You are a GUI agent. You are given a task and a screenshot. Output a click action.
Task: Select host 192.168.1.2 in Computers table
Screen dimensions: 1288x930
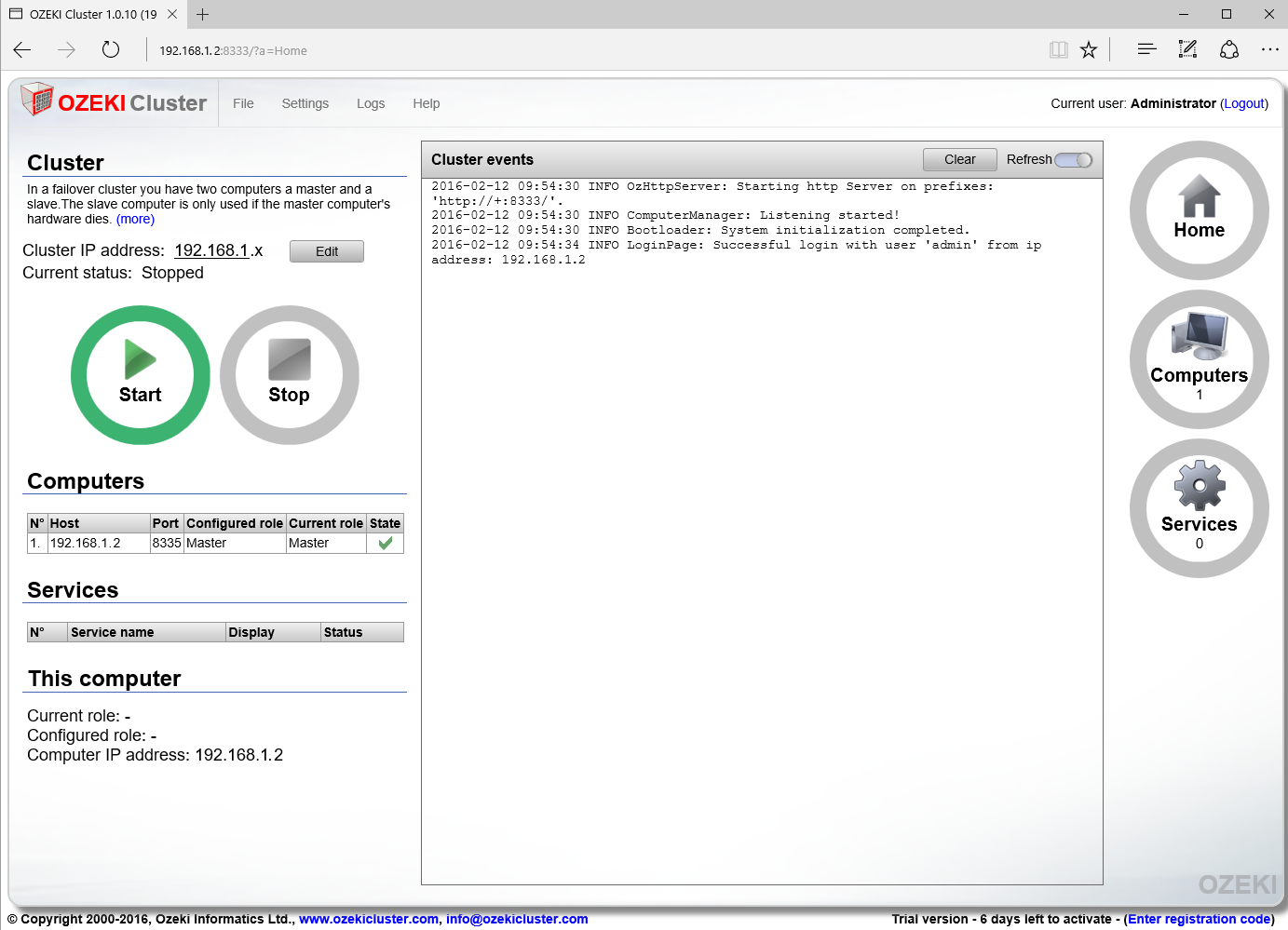[x=86, y=543]
